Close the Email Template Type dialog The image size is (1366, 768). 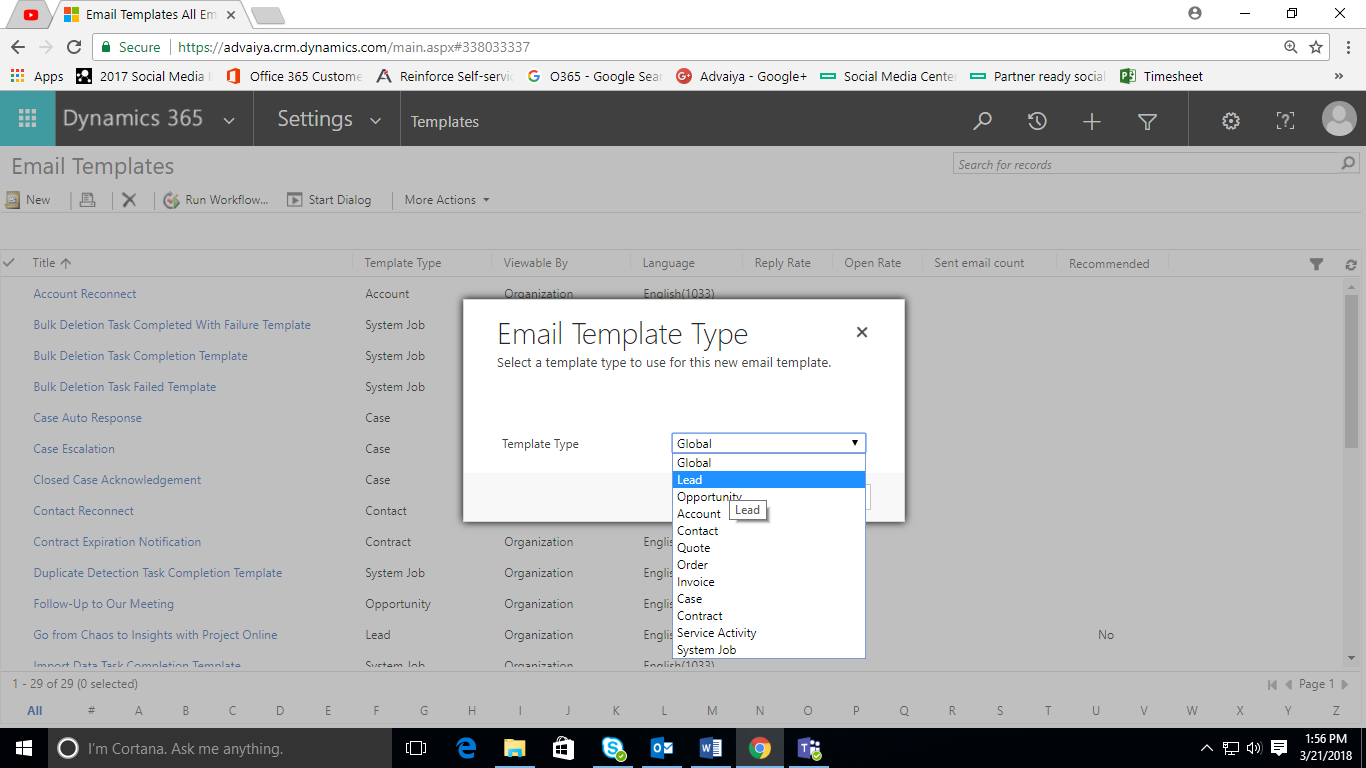862,332
